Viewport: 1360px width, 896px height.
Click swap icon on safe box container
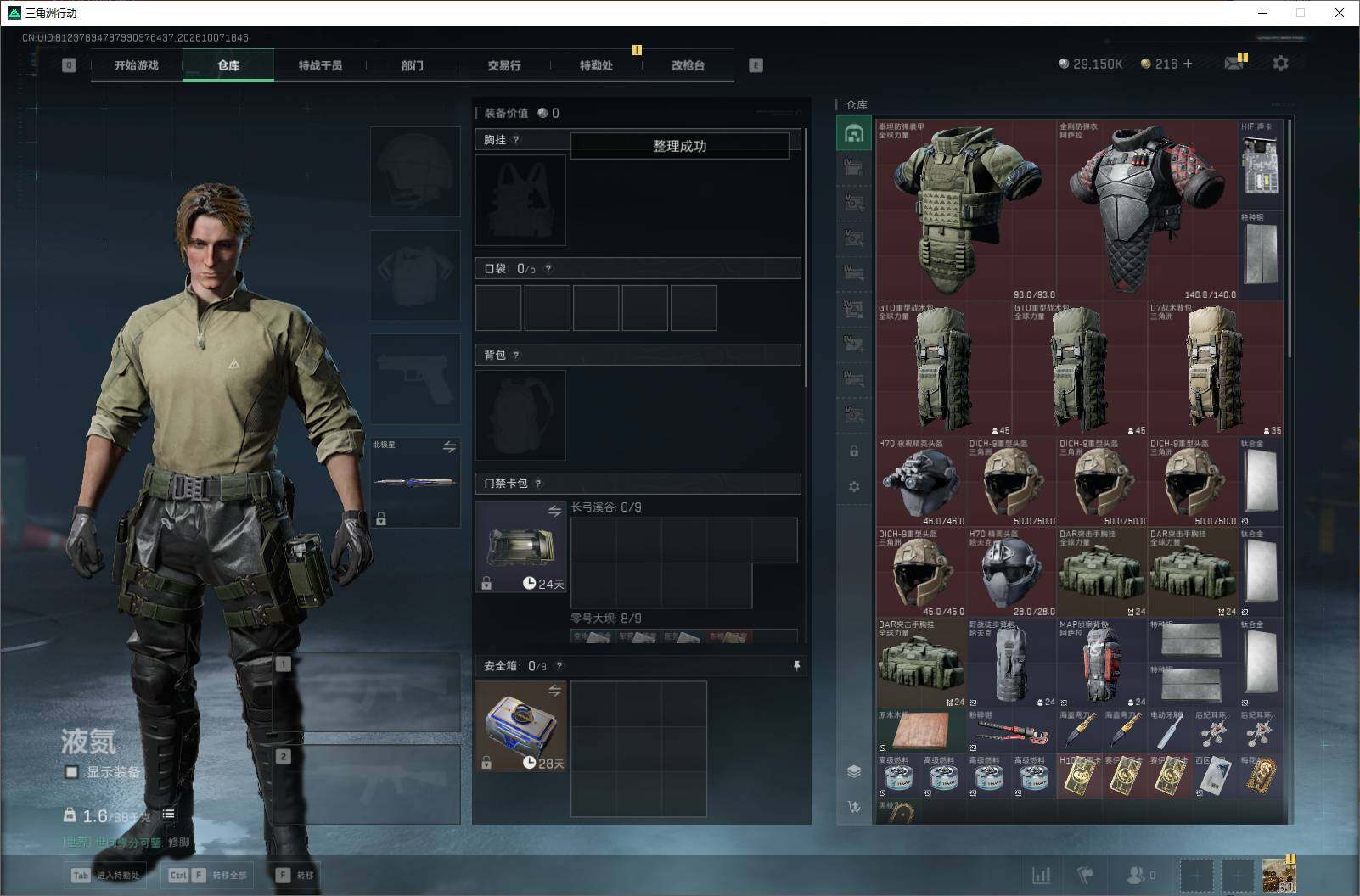554,690
